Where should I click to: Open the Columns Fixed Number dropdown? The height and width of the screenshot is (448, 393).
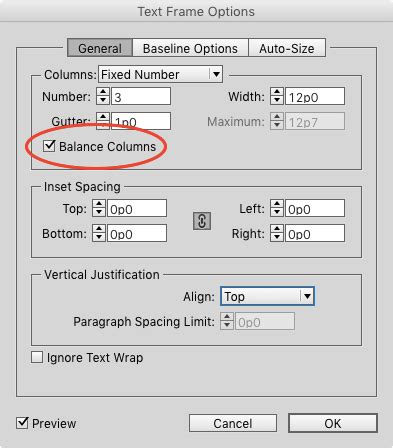pyautogui.click(x=160, y=74)
